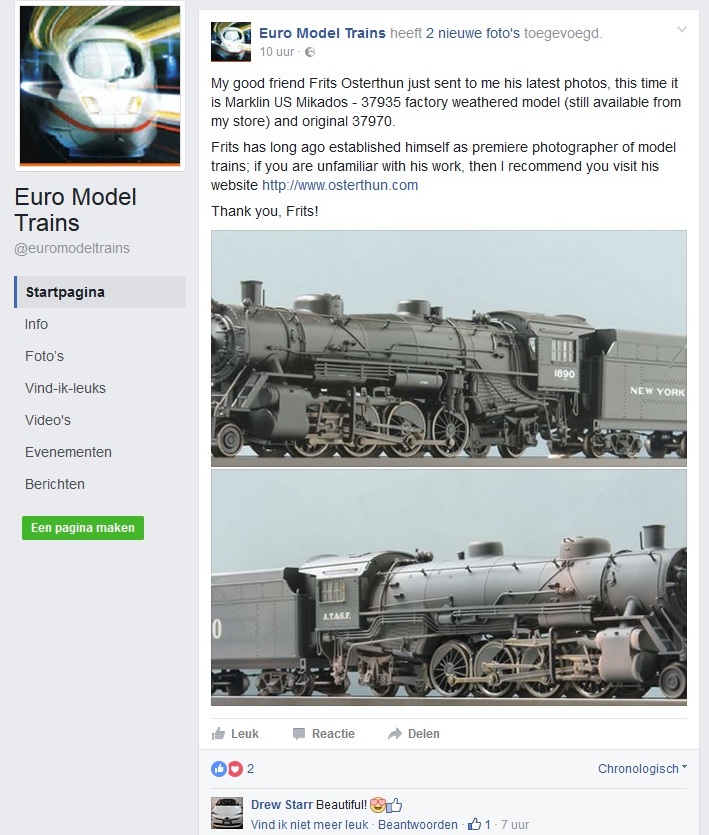Click the Leuk thumbs-up icon
709x835 pixels.
point(218,734)
